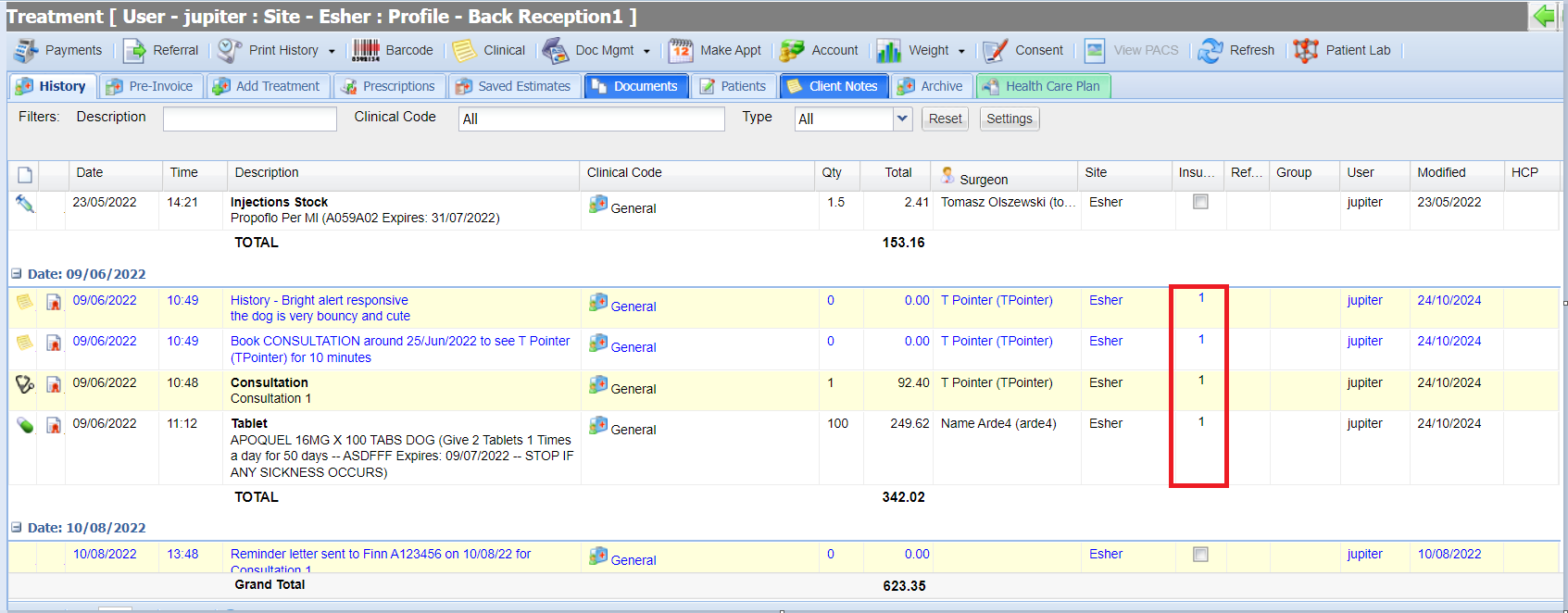
Task: Click the View PACS icon
Action: point(1095,50)
